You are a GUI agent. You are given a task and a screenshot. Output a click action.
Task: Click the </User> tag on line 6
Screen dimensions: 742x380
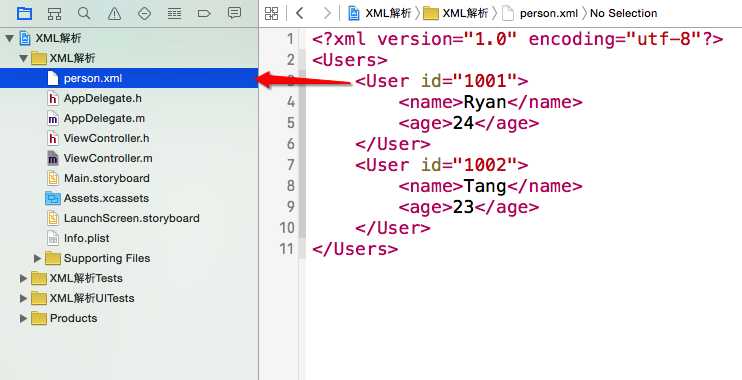(x=393, y=144)
